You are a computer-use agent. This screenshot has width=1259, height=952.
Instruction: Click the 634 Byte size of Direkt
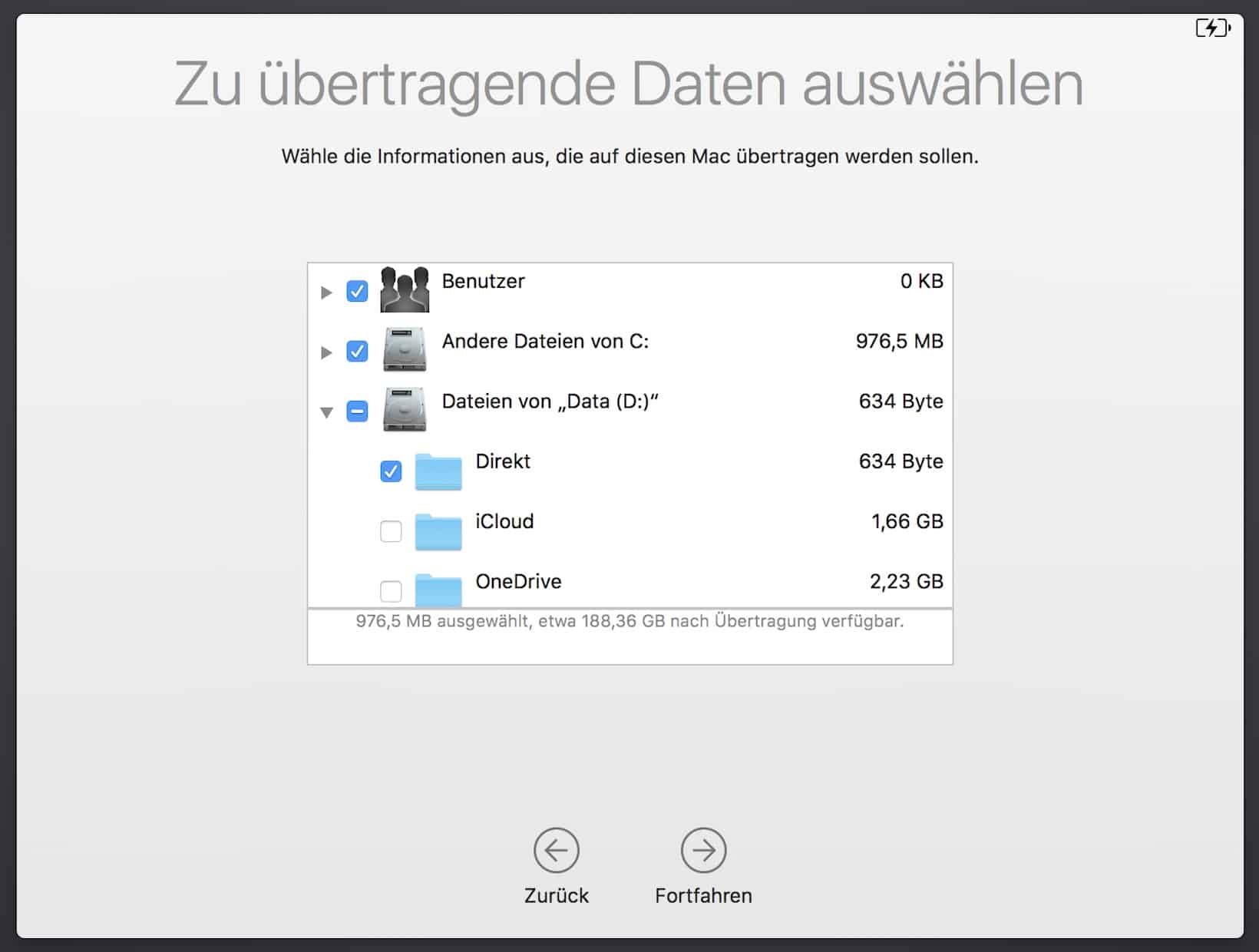coord(901,461)
